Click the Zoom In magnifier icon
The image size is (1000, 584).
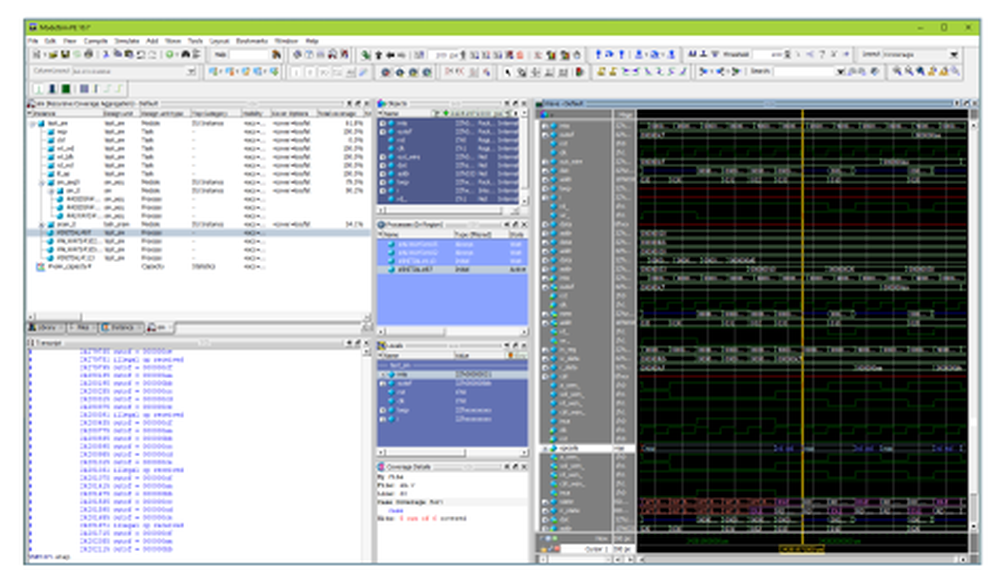(x=897, y=71)
